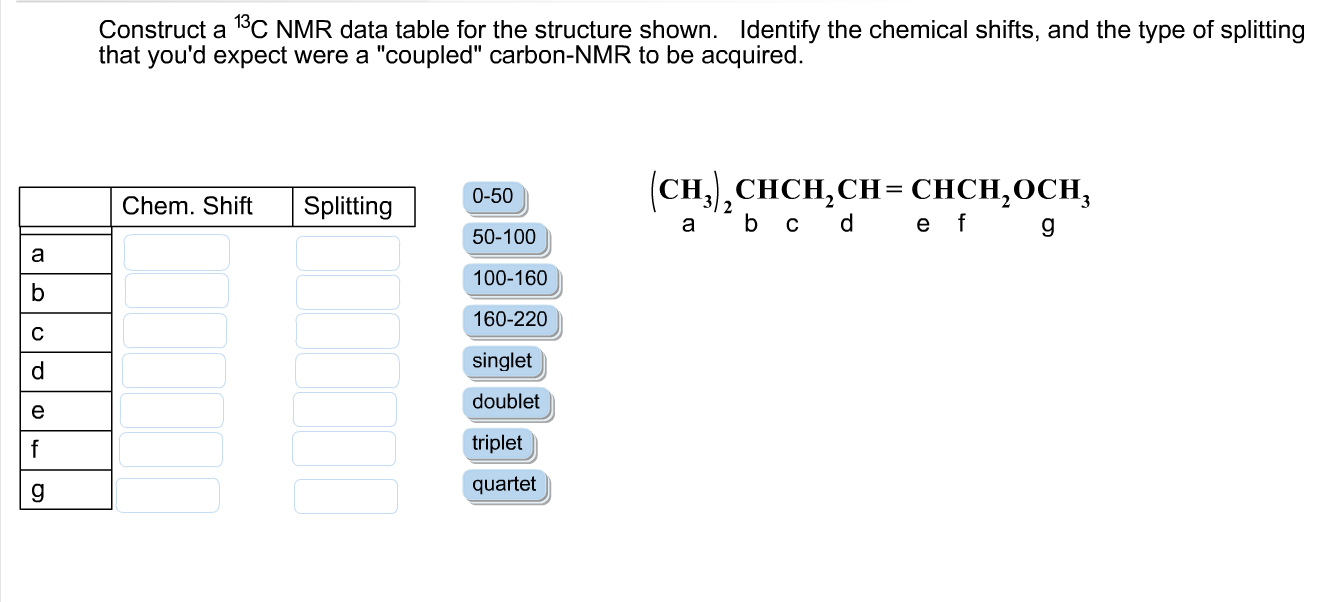Select the singlet splitting chip
This screenshot has width=1326, height=602.
point(501,362)
